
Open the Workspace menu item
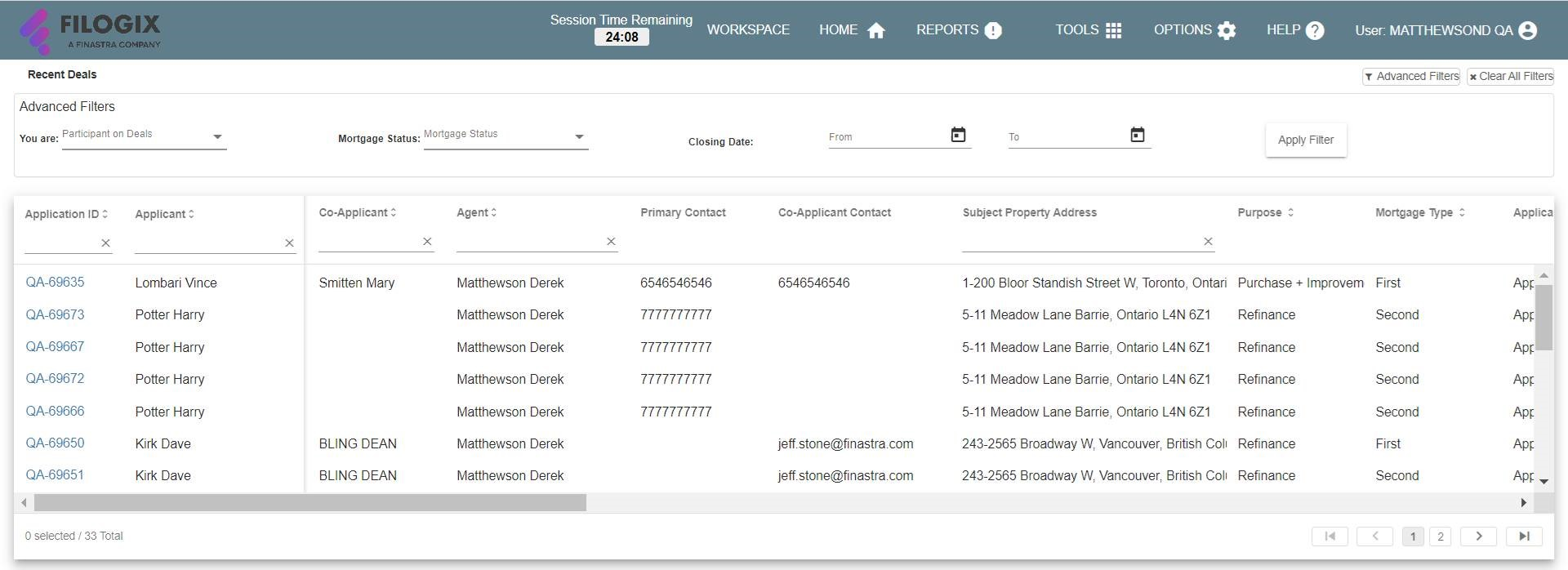pos(748,29)
